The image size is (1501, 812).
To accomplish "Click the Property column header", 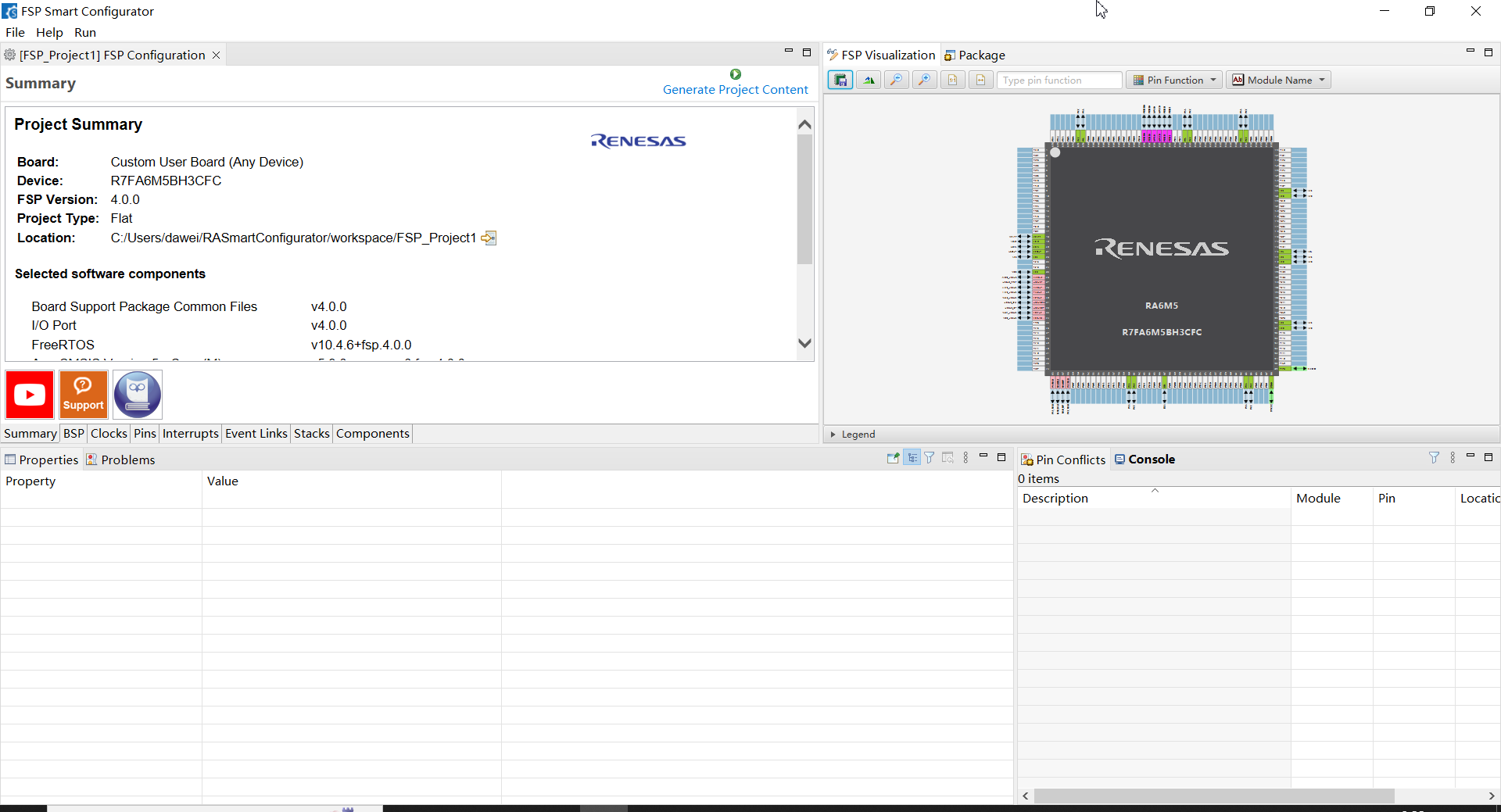I will (101, 481).
